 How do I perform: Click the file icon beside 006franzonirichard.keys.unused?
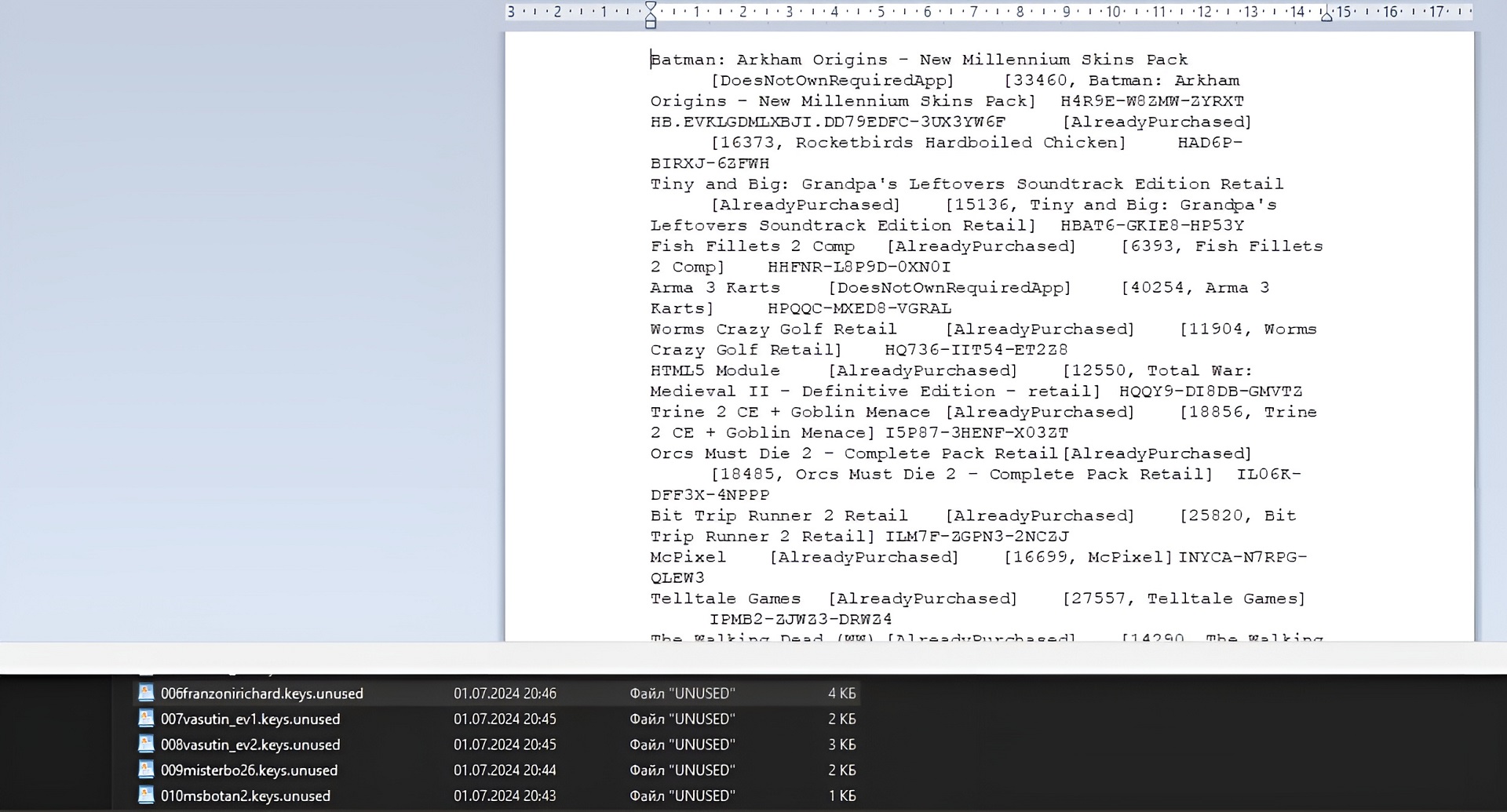146,693
